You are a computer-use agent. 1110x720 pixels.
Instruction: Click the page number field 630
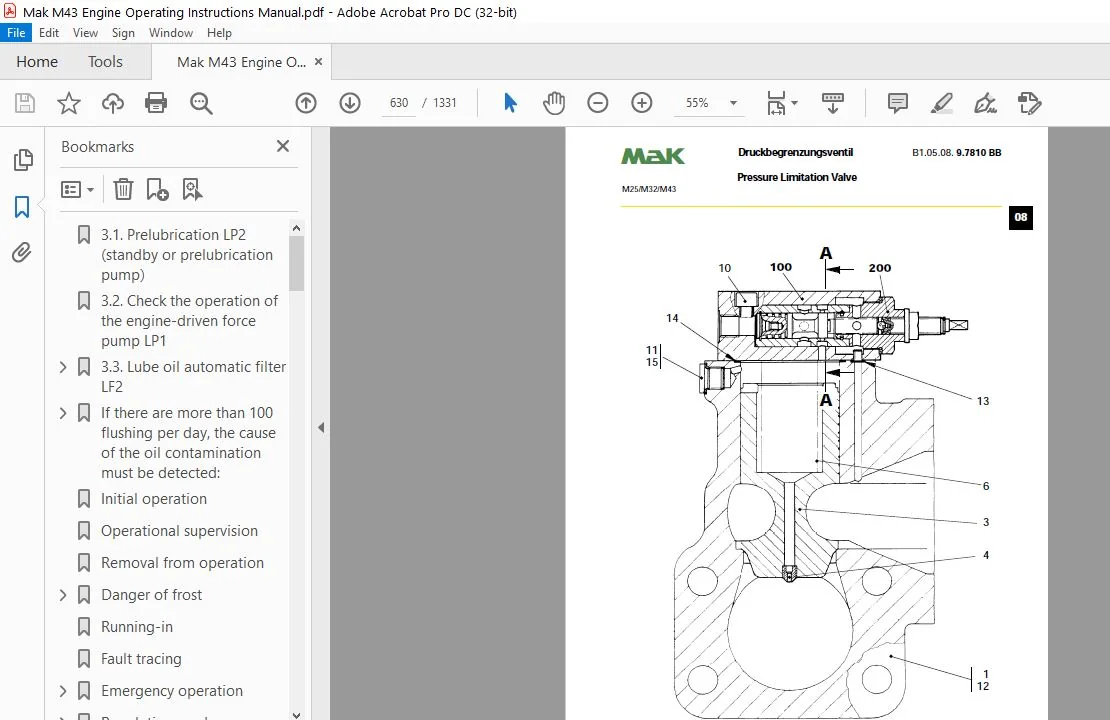(x=399, y=103)
